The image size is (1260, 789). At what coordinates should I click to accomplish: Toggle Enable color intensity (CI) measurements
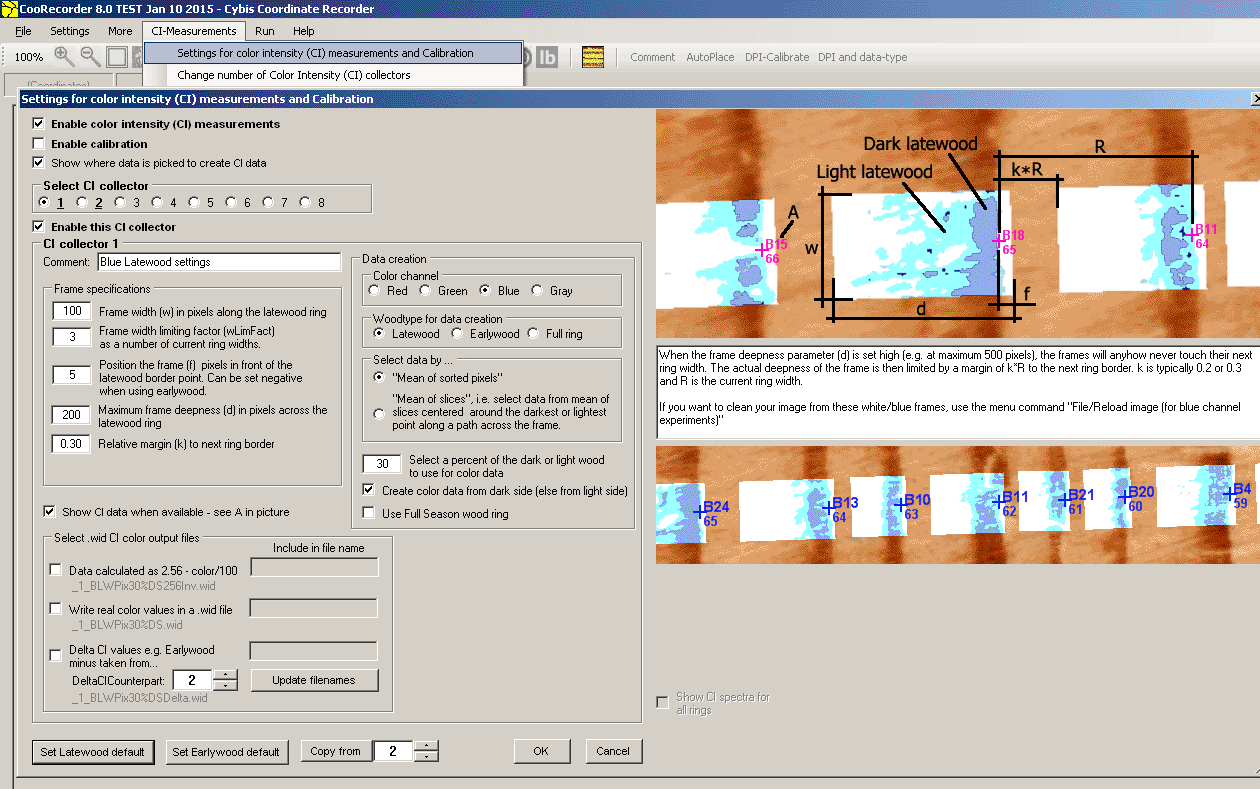tap(39, 124)
